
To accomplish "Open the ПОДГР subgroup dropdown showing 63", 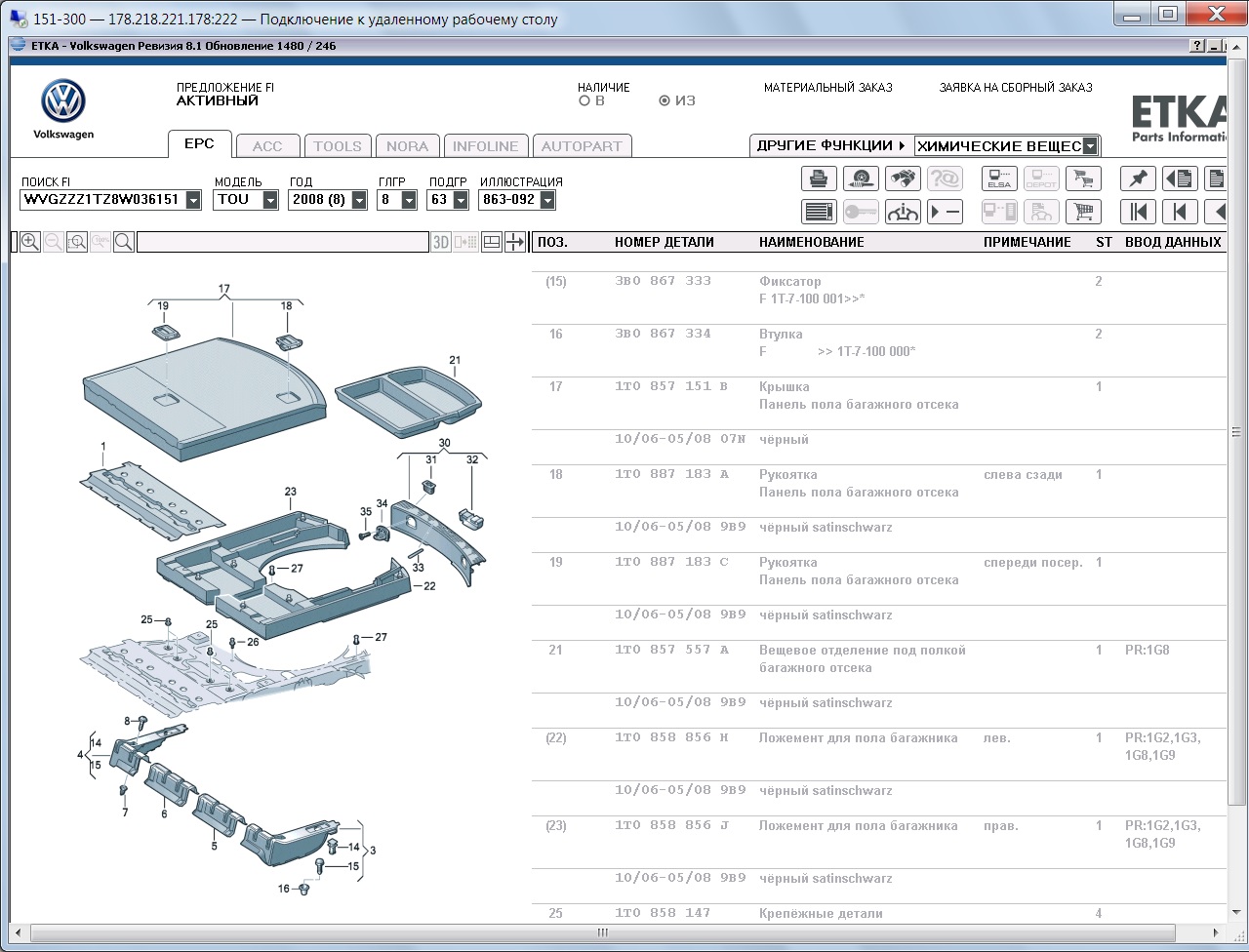I will pyautogui.click(x=460, y=200).
